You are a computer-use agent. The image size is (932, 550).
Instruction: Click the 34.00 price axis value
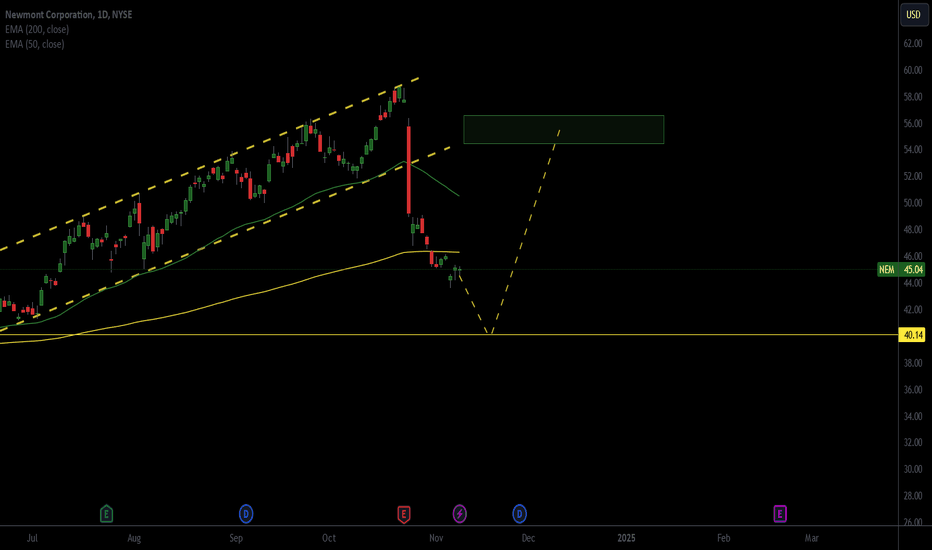click(x=913, y=416)
